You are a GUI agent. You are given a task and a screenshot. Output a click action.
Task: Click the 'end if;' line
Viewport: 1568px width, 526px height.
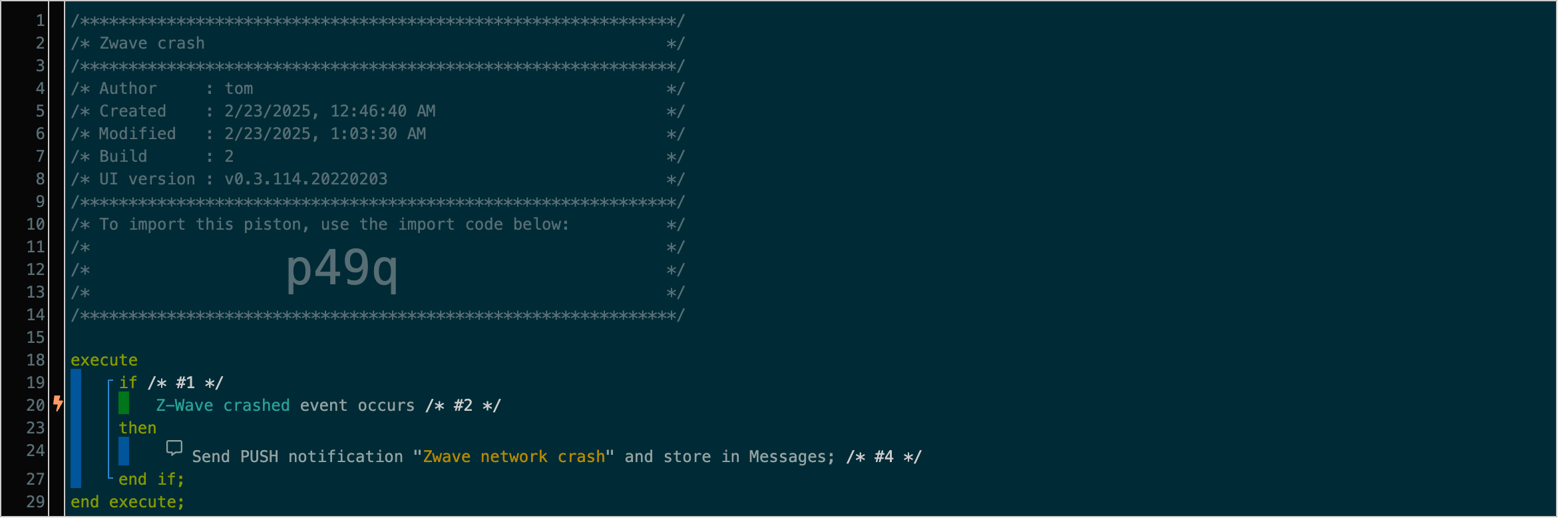click(151, 479)
